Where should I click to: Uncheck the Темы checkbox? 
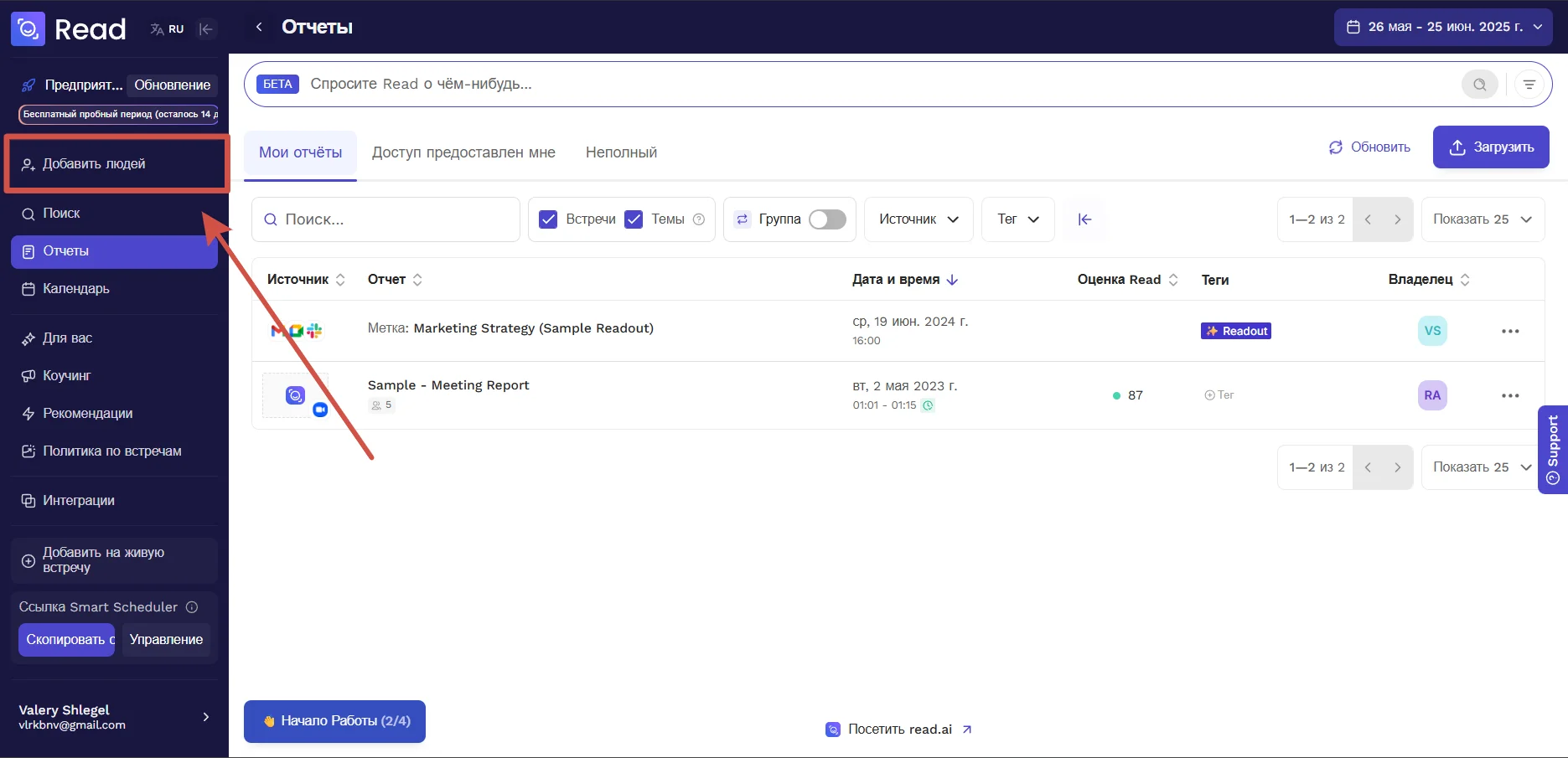pos(634,219)
